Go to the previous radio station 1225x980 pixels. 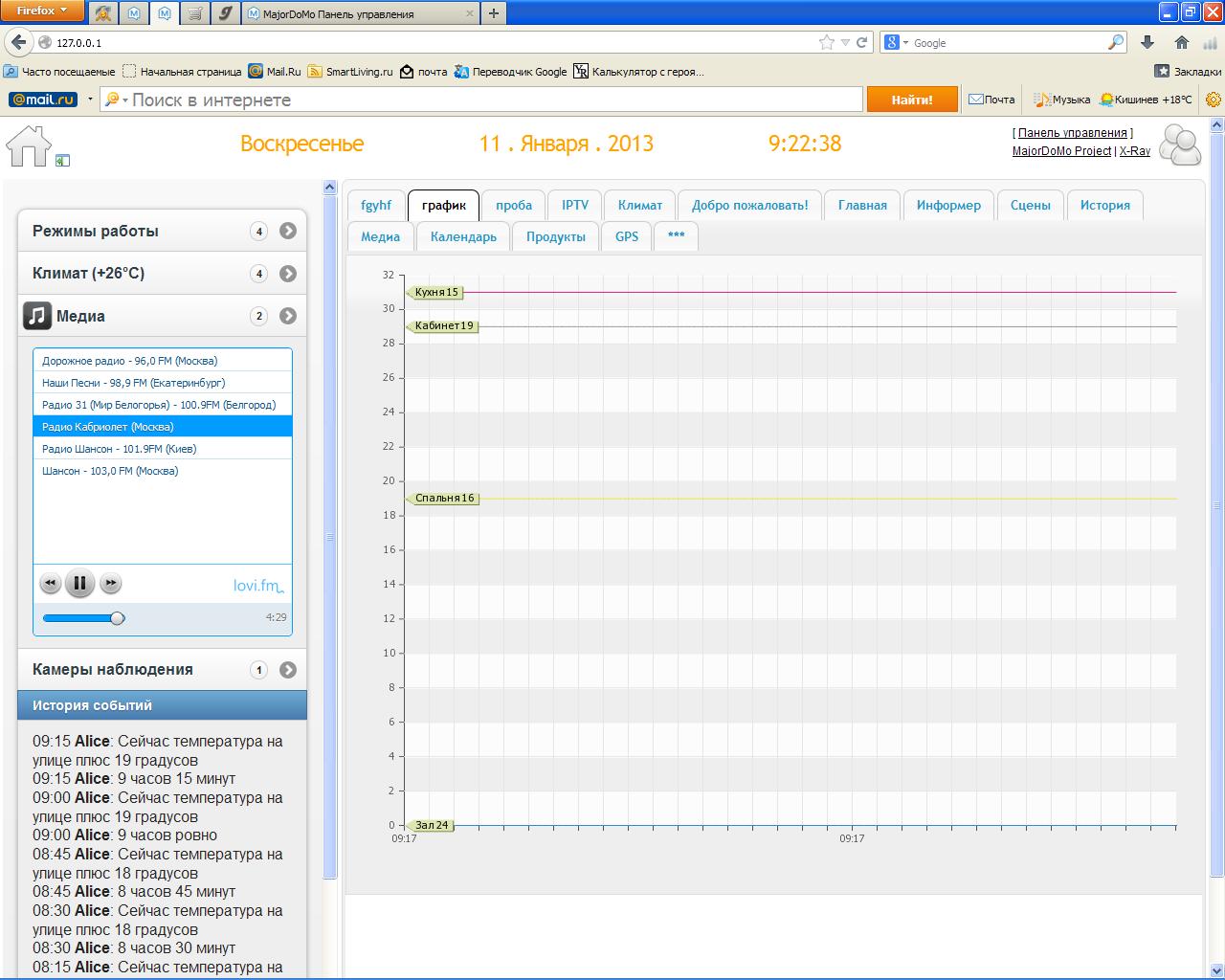50,583
